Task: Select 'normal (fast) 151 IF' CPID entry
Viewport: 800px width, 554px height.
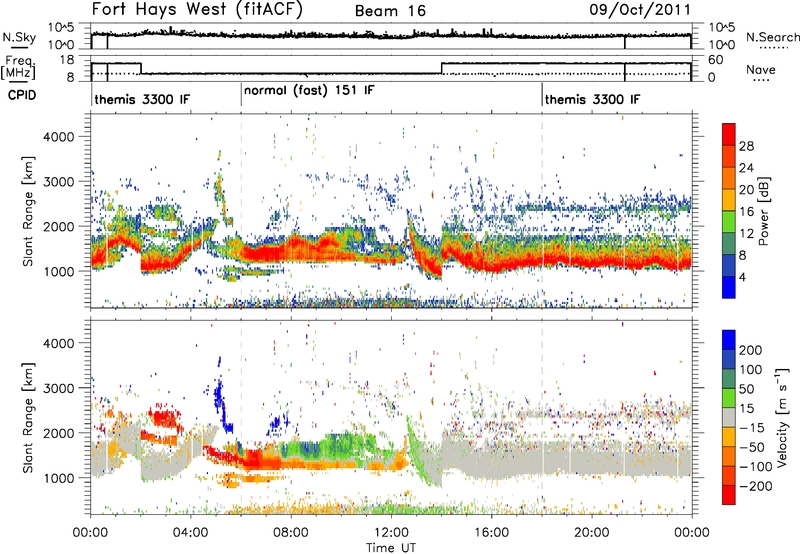Action: pyautogui.click(x=309, y=90)
